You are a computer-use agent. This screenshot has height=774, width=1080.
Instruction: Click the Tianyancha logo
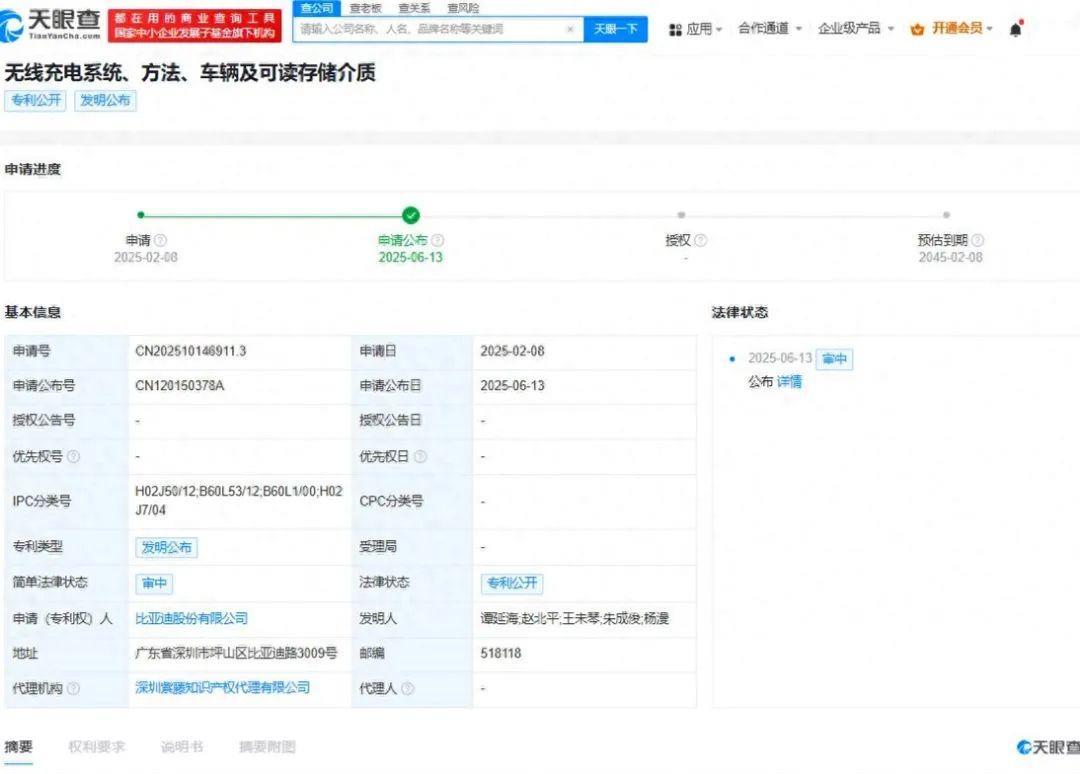(50, 24)
